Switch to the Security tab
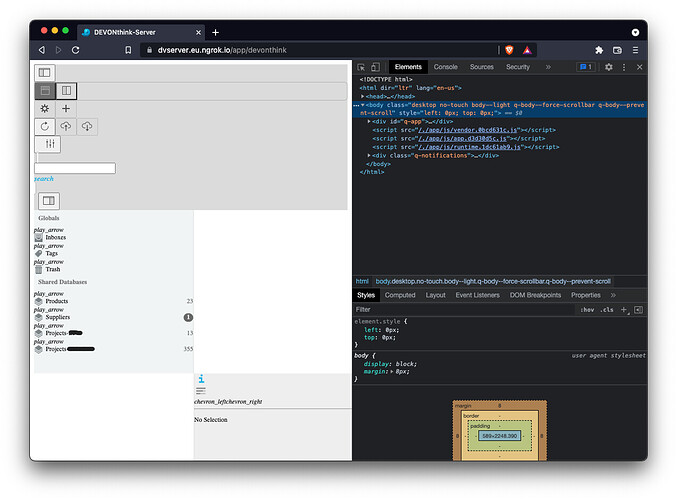Screen dimensions: 676x500 click(x=518, y=67)
